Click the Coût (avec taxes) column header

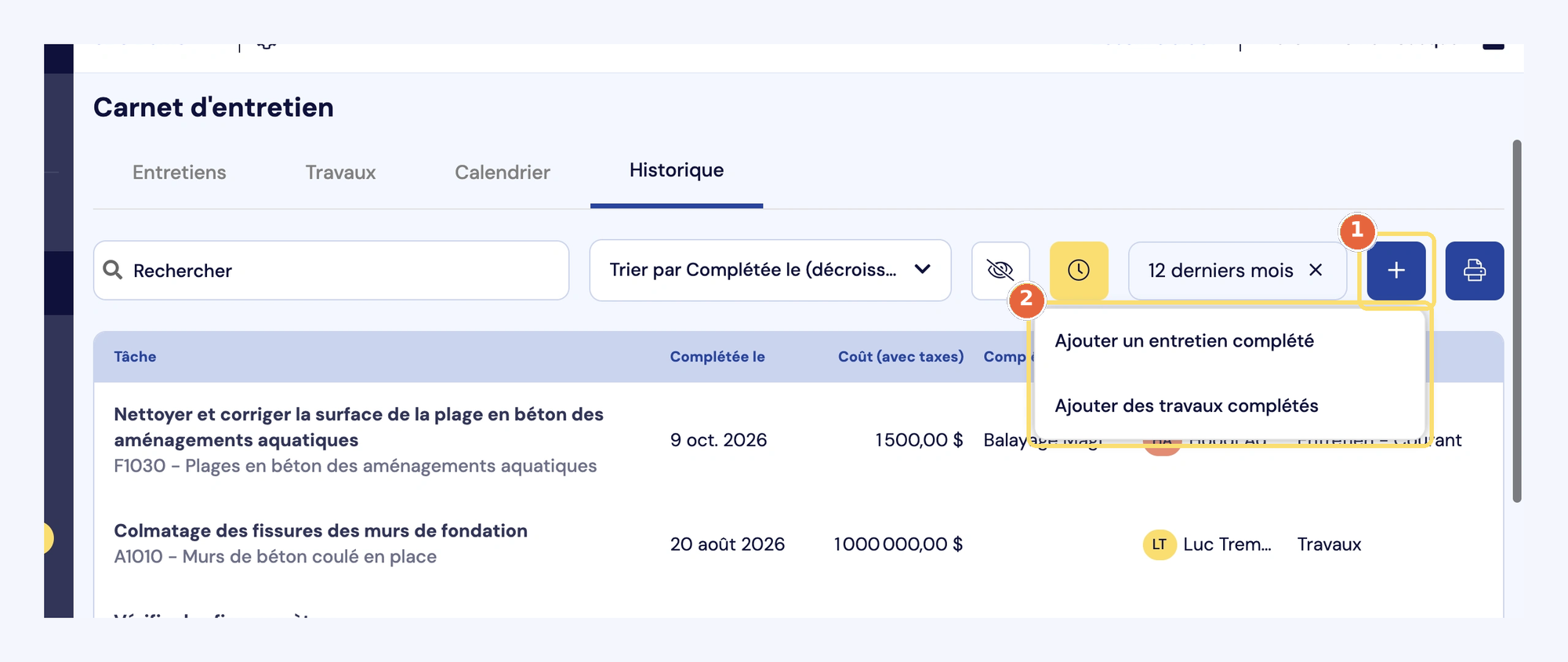coord(901,357)
